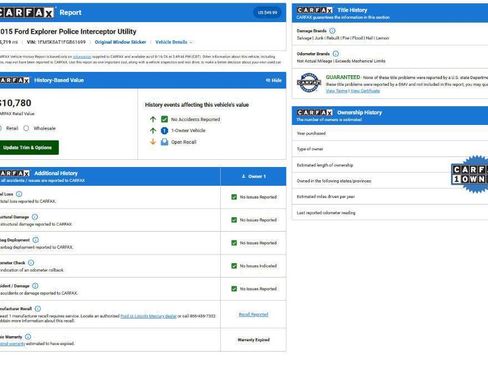This screenshot has height=366, width=488.
Task: Click the Warranty Expired text
Action: (x=253, y=340)
